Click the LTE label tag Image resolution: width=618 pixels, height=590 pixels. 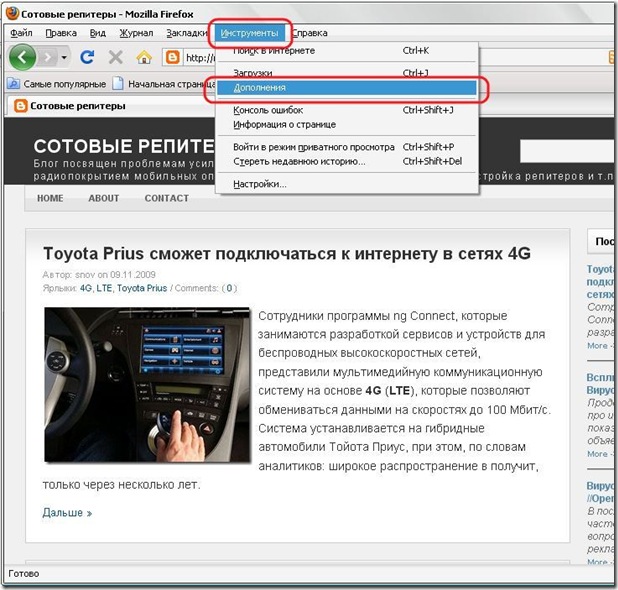[x=104, y=288]
